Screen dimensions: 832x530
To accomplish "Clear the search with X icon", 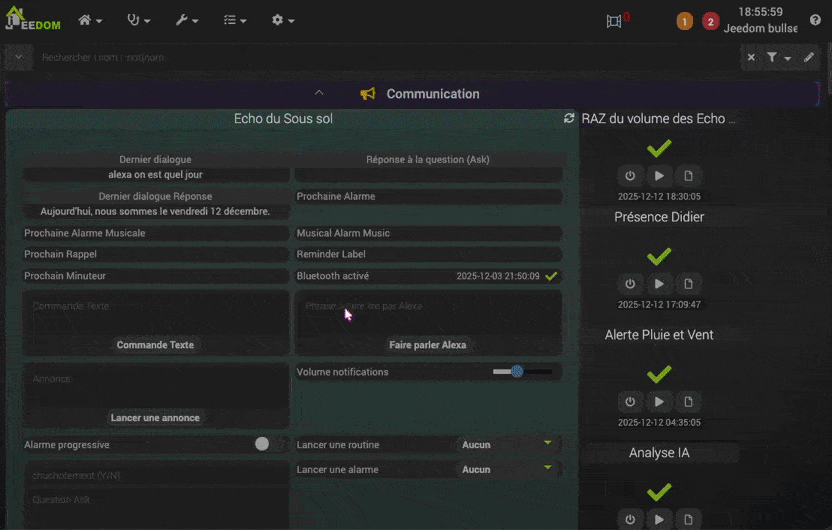I will (751, 57).
